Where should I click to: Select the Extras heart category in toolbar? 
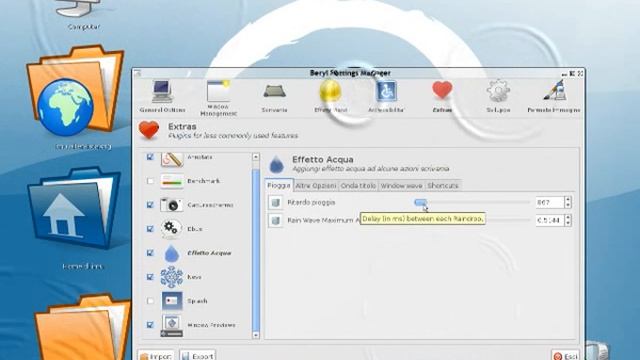coord(442,96)
